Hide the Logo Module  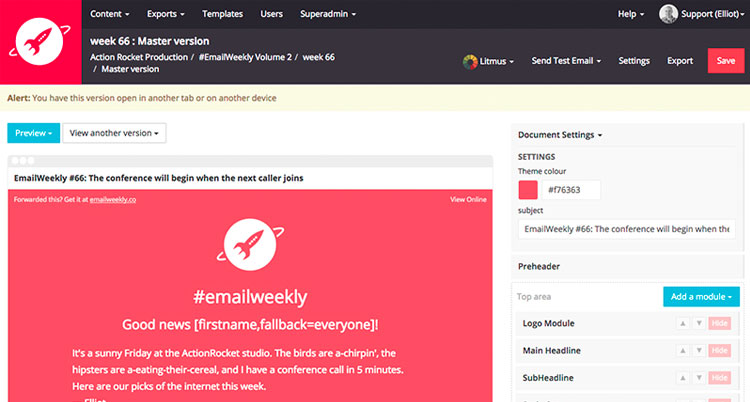(719, 323)
